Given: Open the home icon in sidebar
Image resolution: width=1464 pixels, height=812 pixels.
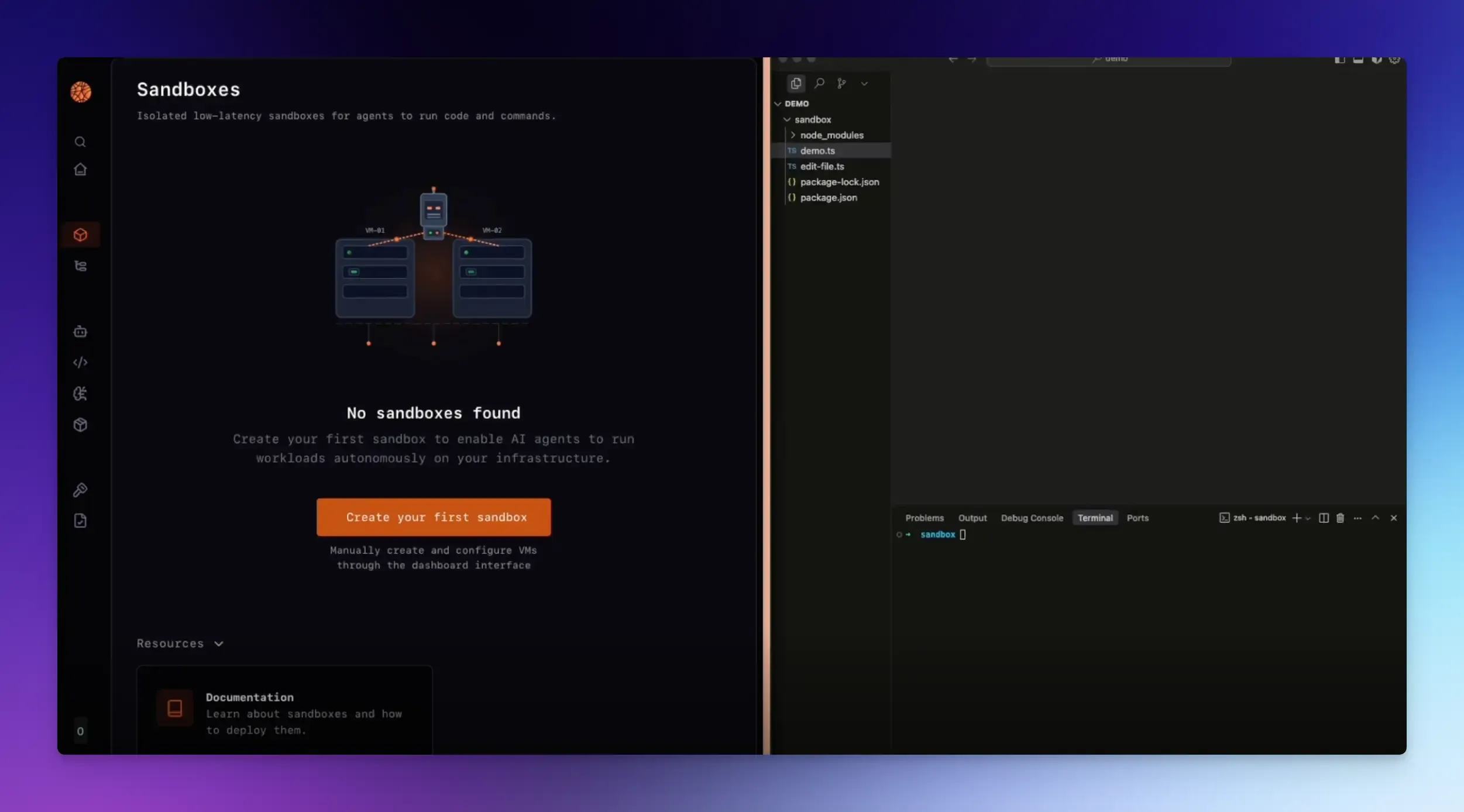Looking at the screenshot, I should pos(80,170).
